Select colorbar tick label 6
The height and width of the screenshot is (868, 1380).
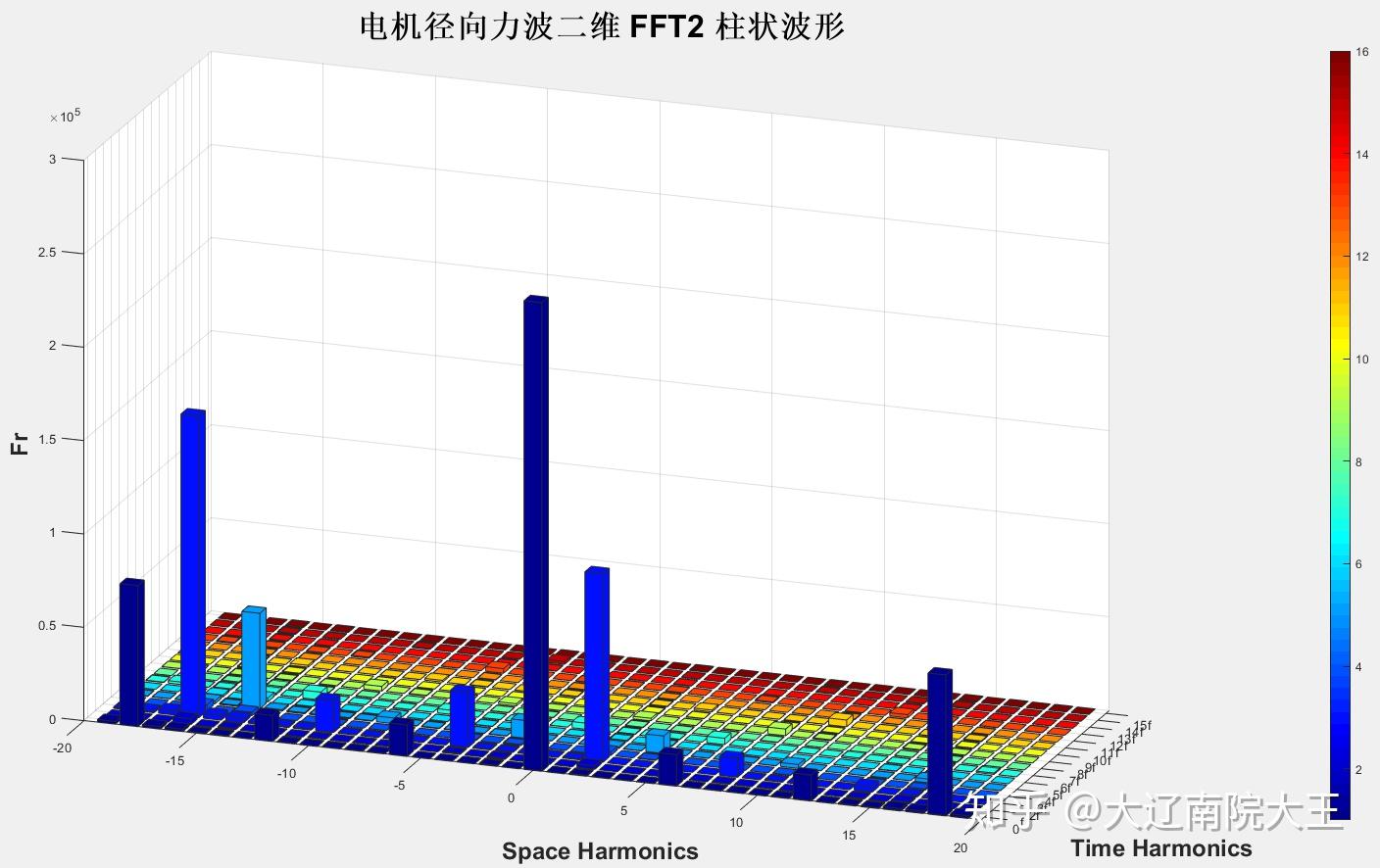coord(1358,564)
